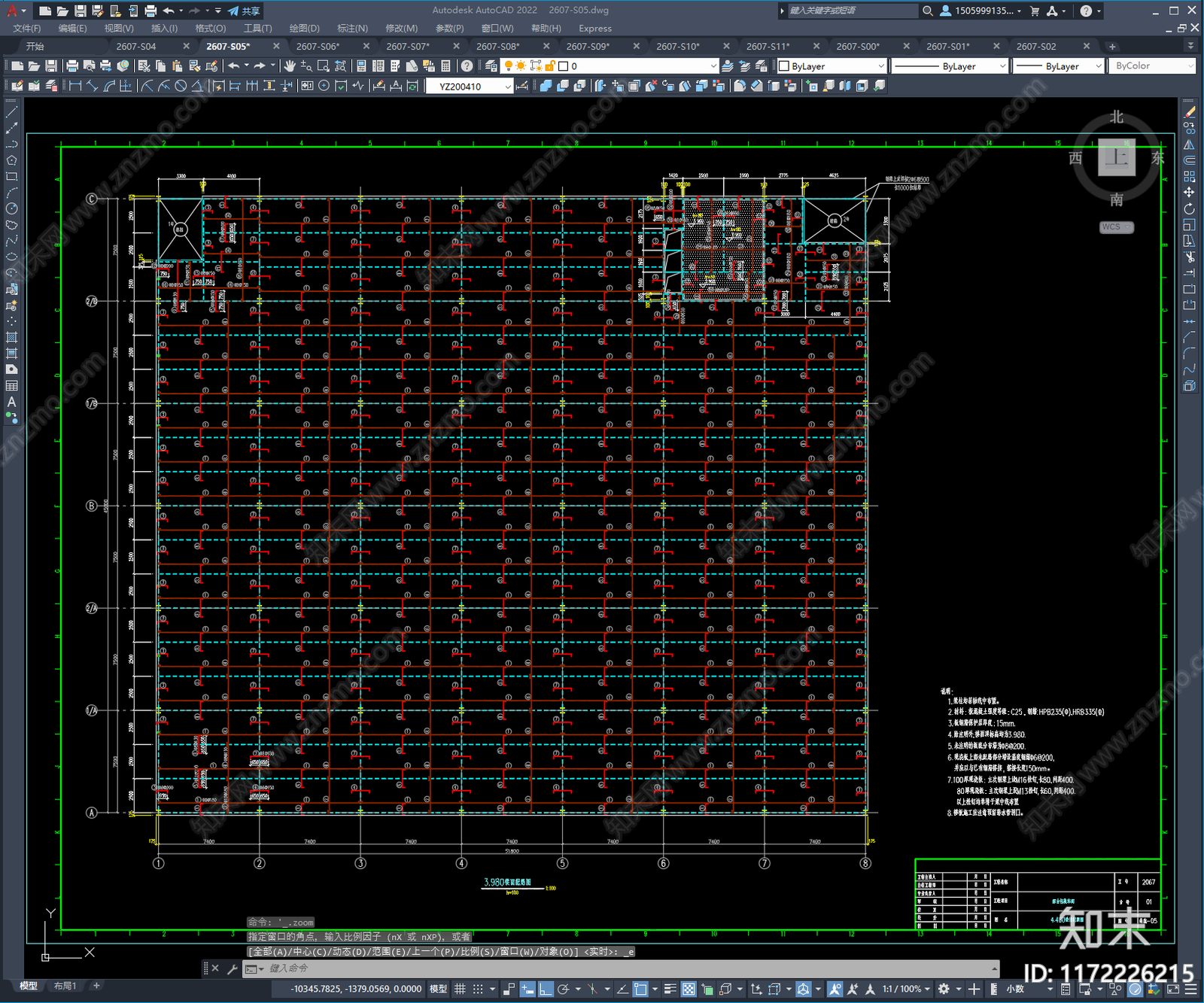Click the Help question mark toolbar icon
The width and height of the screenshot is (1204, 1003).
coord(467,66)
